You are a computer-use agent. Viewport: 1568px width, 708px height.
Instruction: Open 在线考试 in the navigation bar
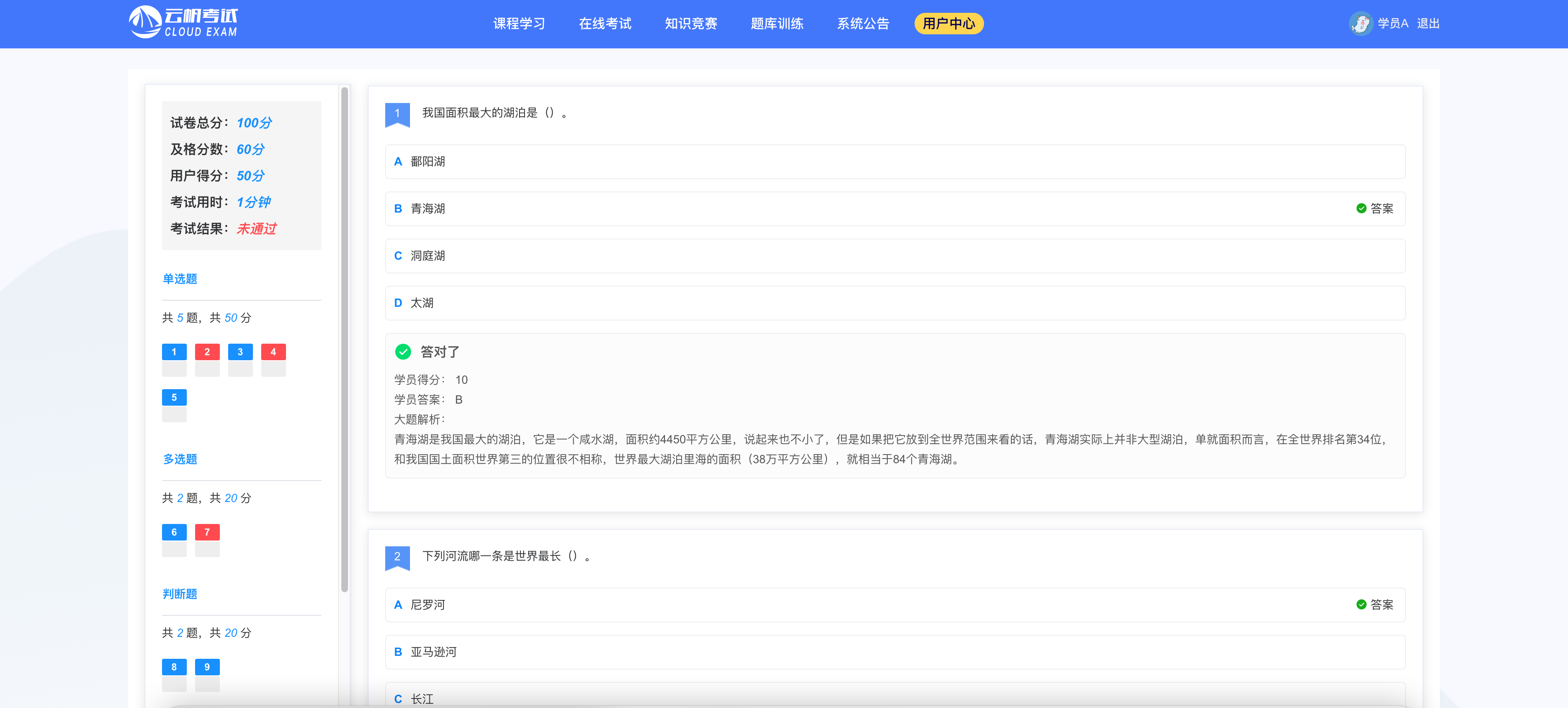605,24
